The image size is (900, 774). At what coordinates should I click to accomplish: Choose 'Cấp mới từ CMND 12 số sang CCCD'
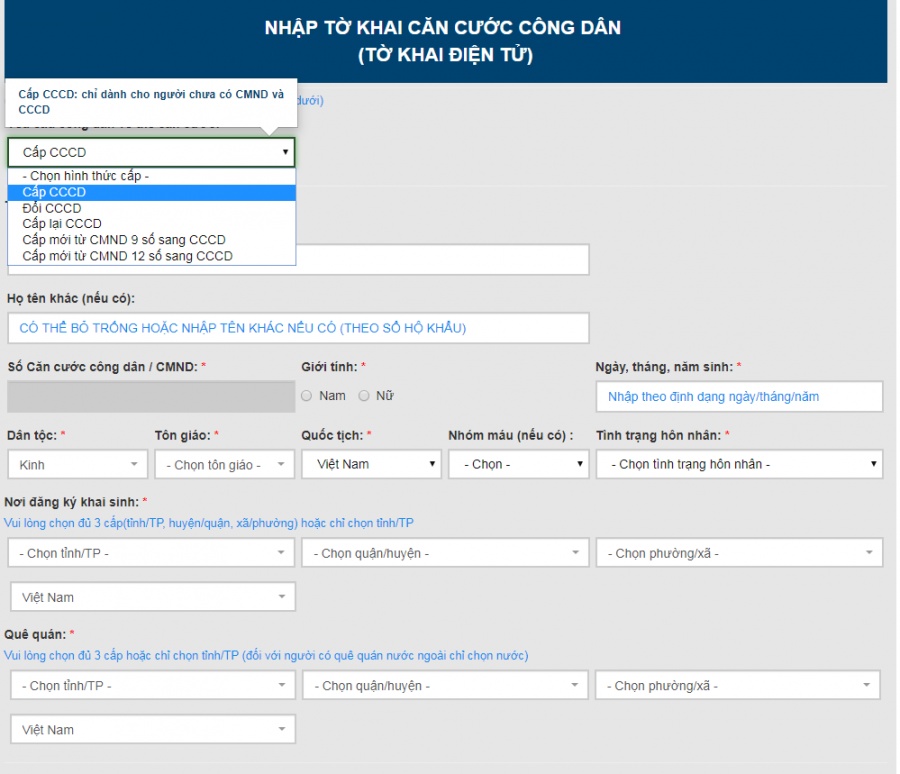coord(152,256)
